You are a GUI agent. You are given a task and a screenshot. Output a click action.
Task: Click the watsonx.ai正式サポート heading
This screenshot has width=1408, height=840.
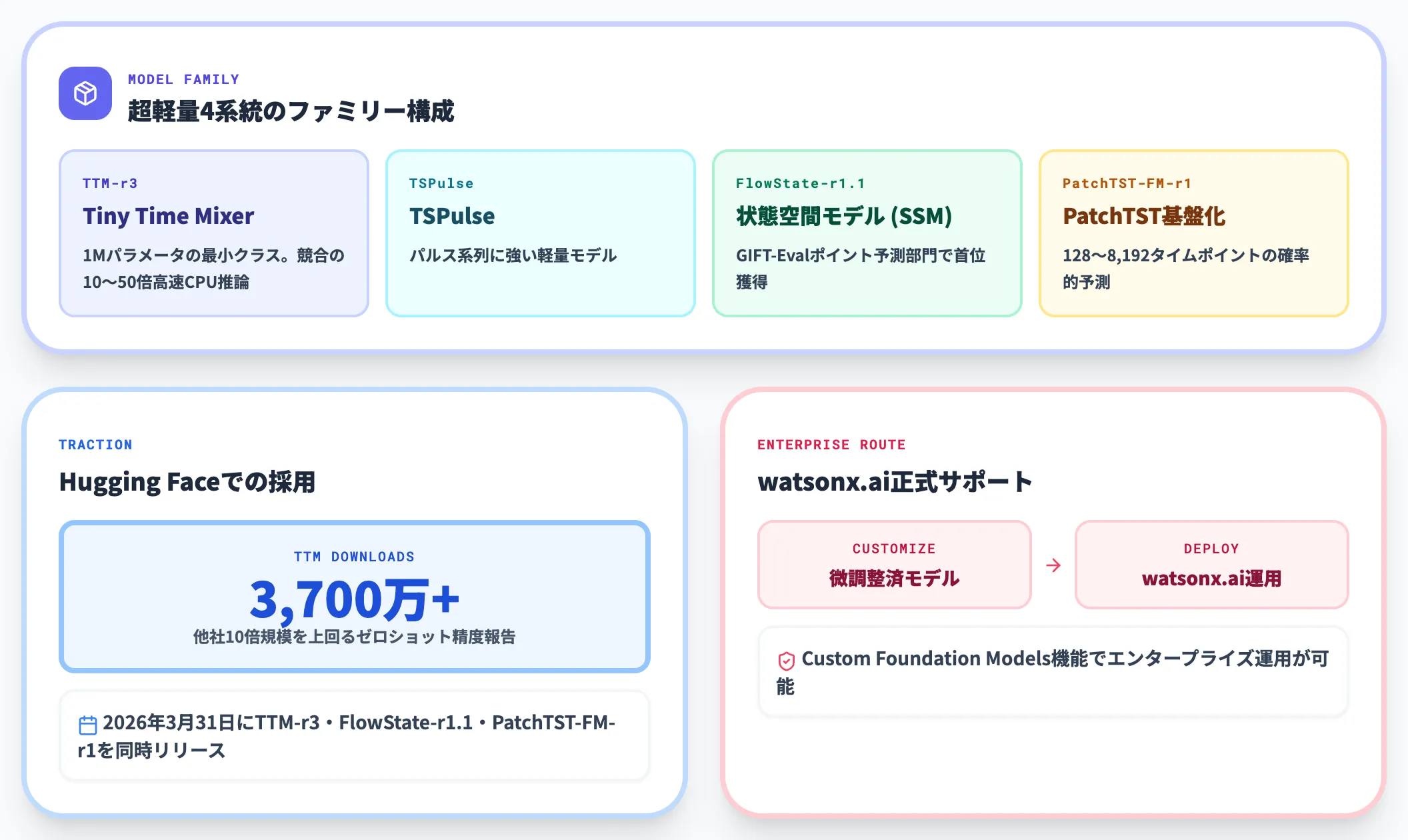pyautogui.click(x=895, y=481)
